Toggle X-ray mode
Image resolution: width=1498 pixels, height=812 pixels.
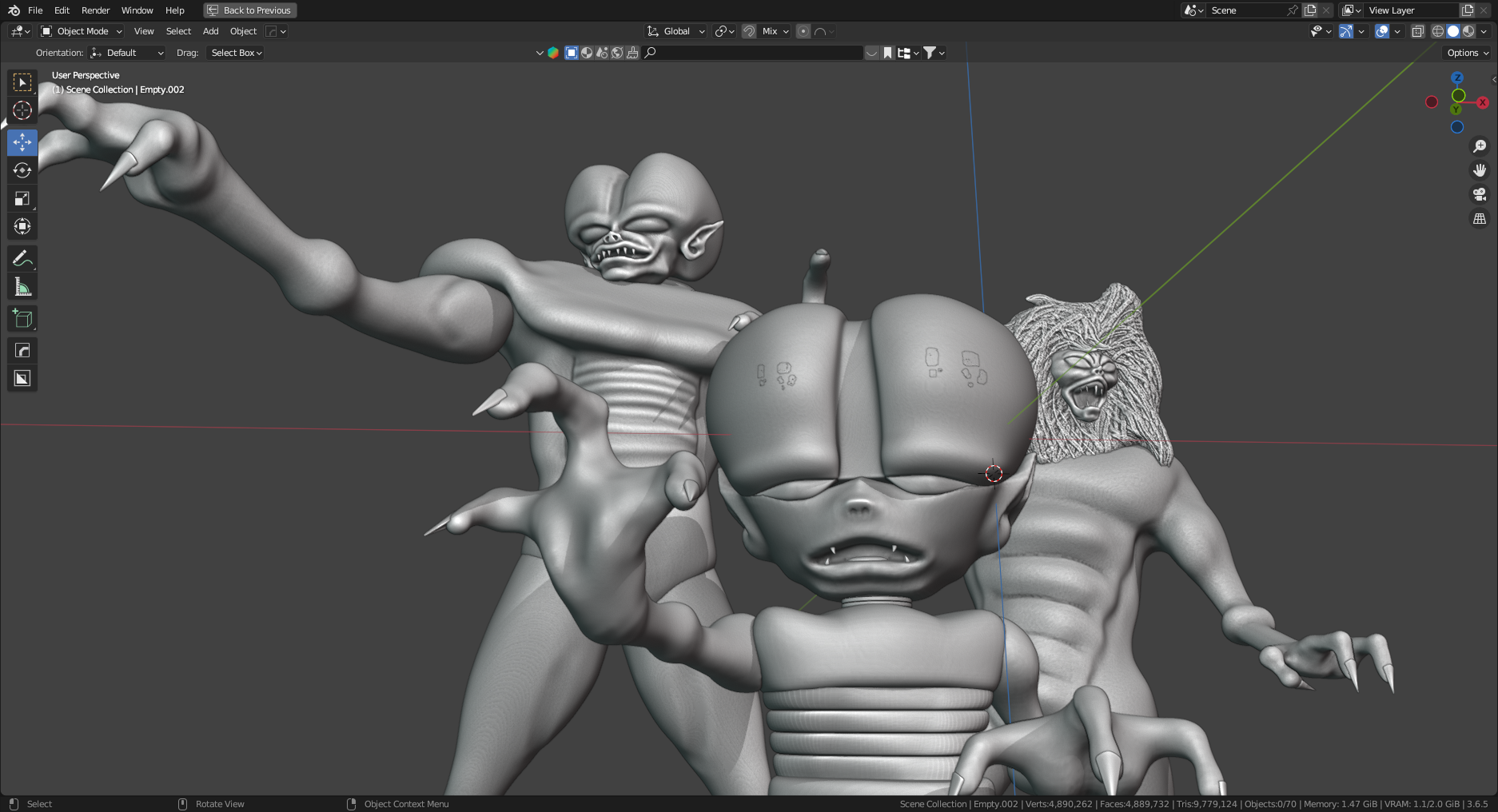tap(1417, 31)
